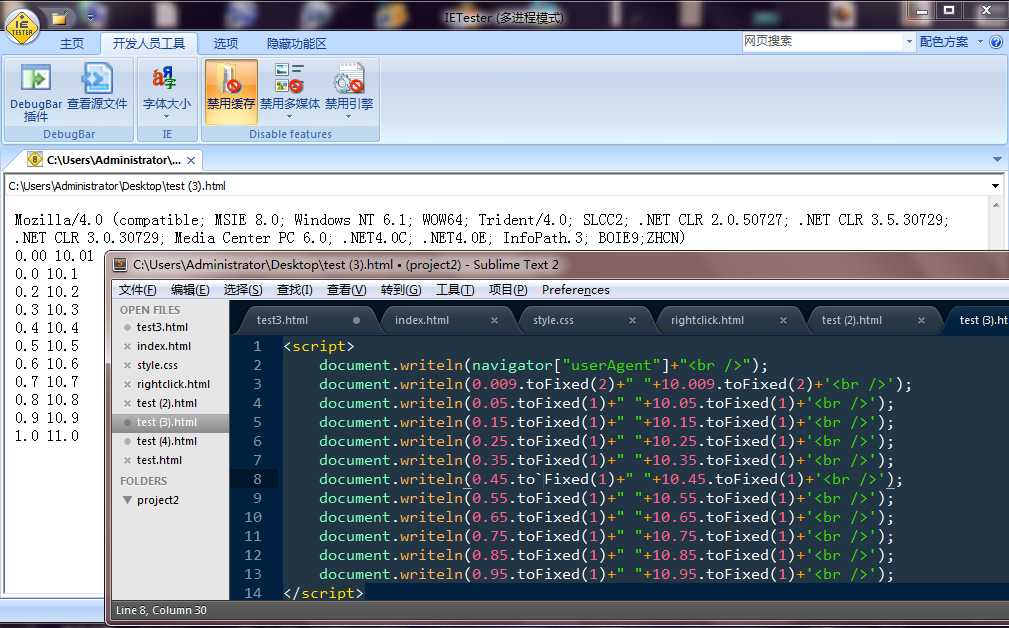
Task: Expand the disable engine dropdown arrow
Action: [x=349, y=116]
